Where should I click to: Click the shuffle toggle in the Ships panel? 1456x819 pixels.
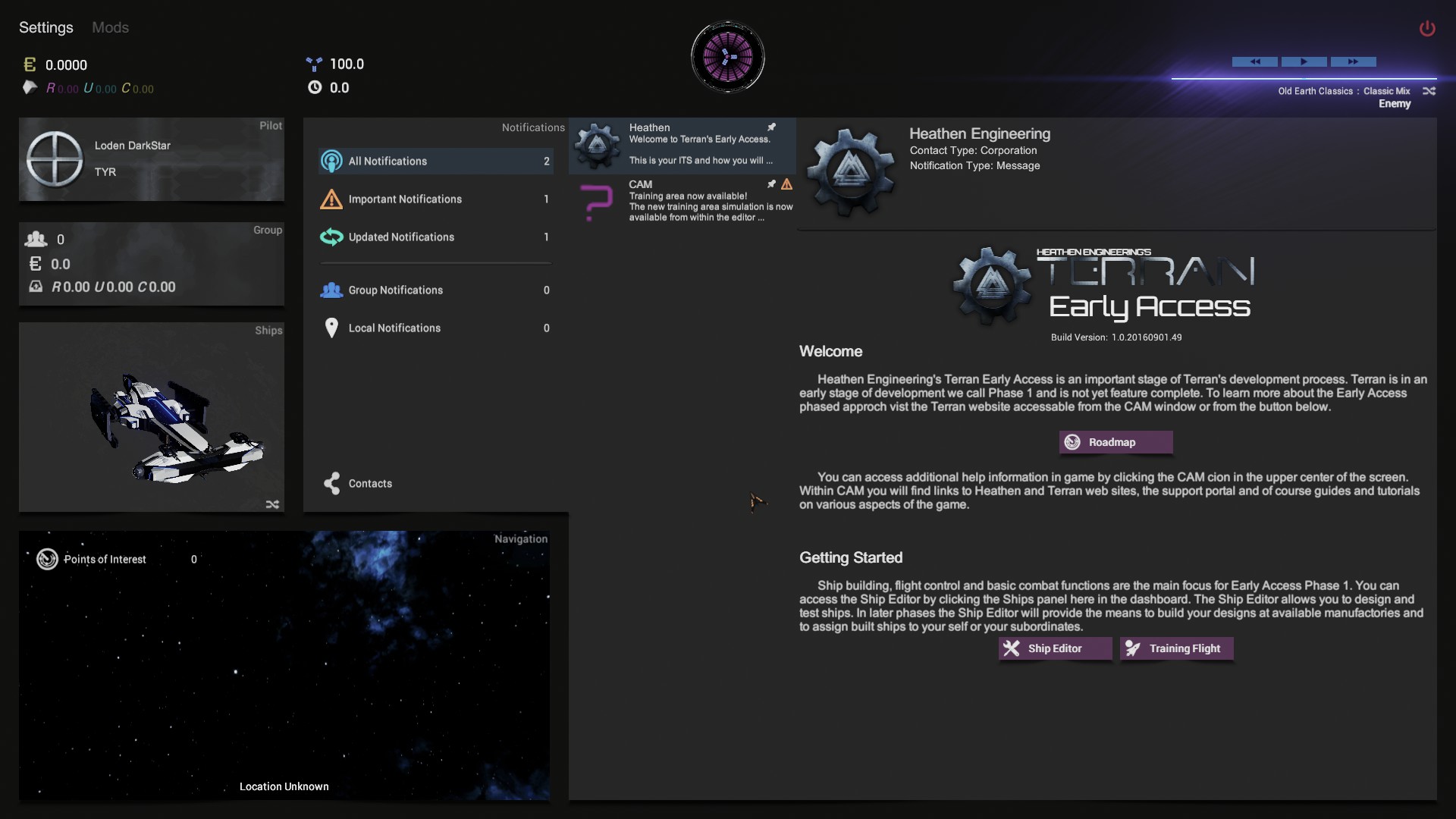pyautogui.click(x=272, y=504)
